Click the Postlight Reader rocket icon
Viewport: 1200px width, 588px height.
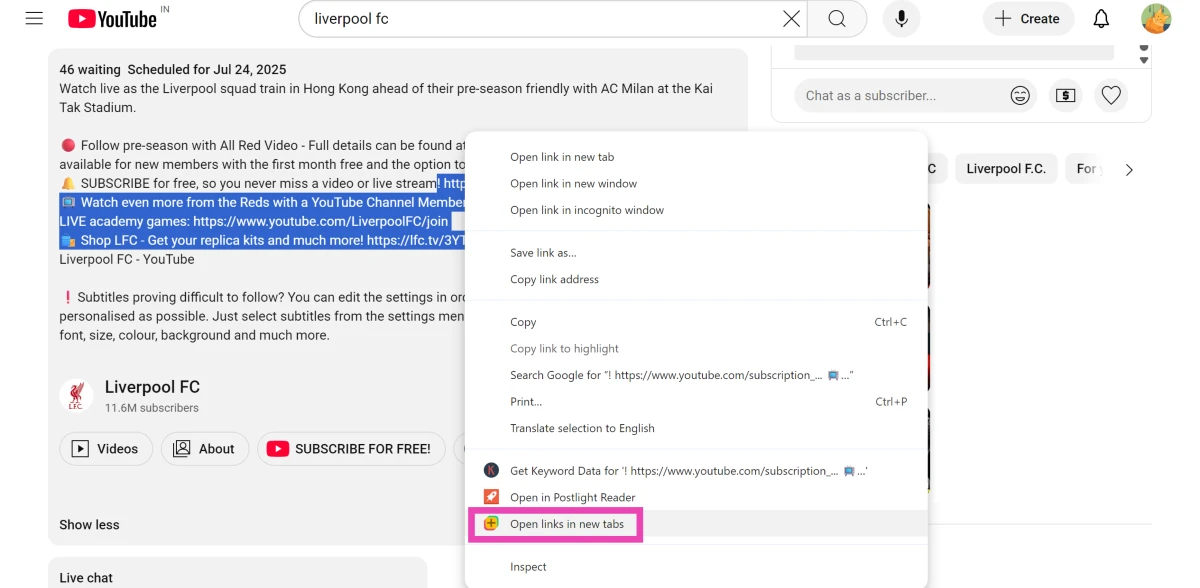click(491, 497)
